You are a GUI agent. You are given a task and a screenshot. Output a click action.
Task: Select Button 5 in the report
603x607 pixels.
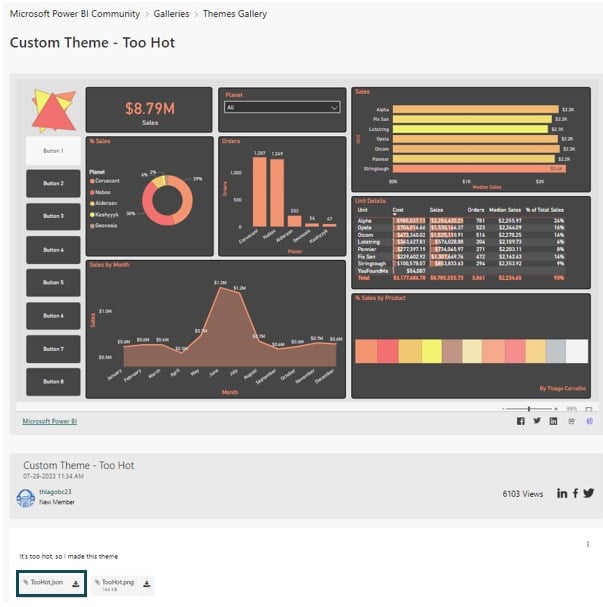click(53, 283)
